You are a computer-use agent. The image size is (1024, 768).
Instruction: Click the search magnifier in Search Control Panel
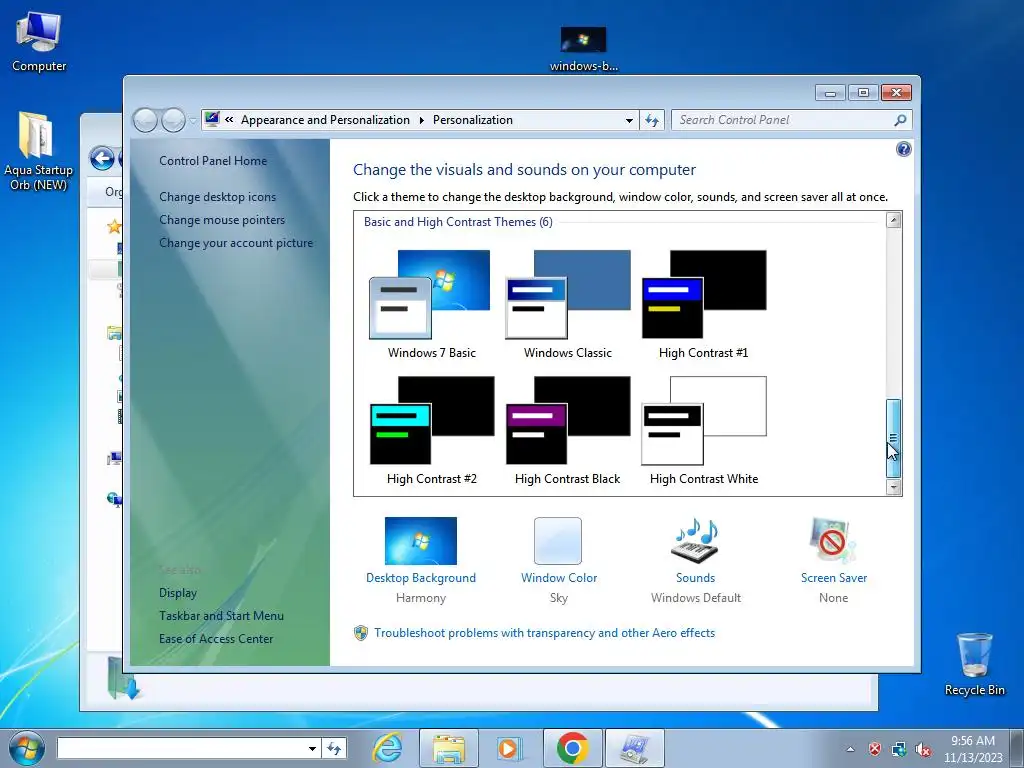900,120
